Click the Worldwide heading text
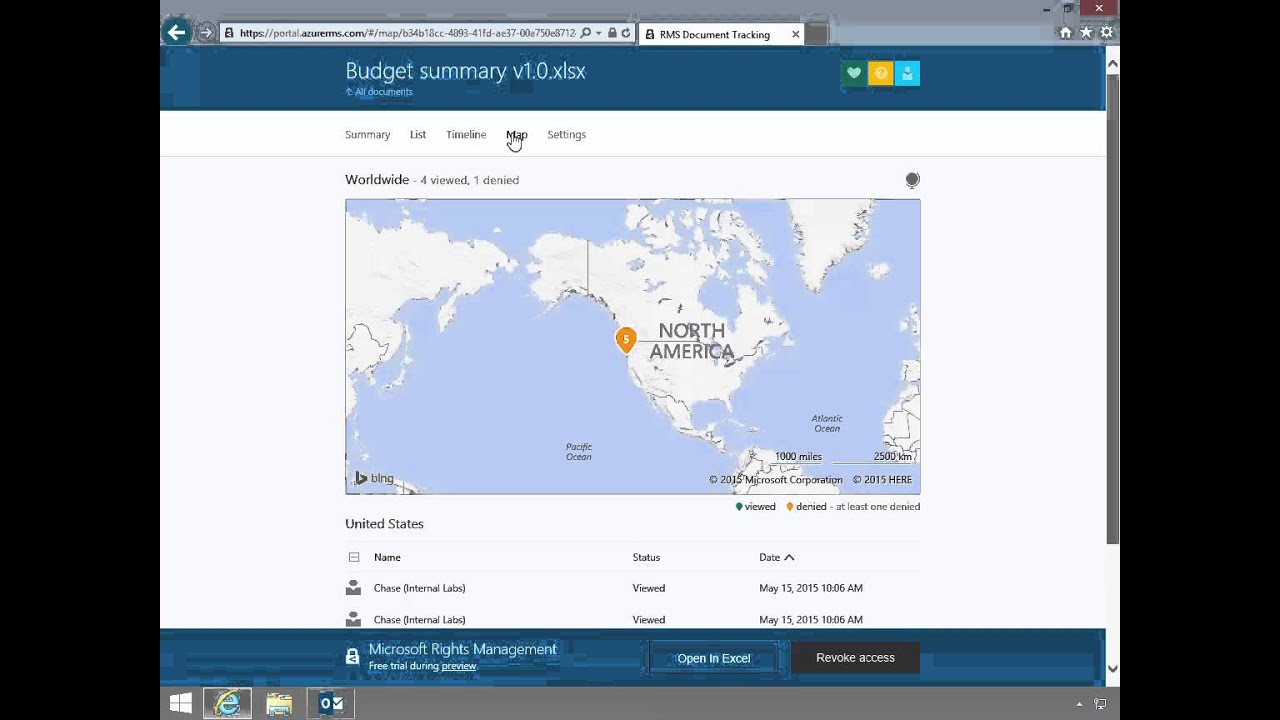The height and width of the screenshot is (720, 1280). click(x=377, y=180)
